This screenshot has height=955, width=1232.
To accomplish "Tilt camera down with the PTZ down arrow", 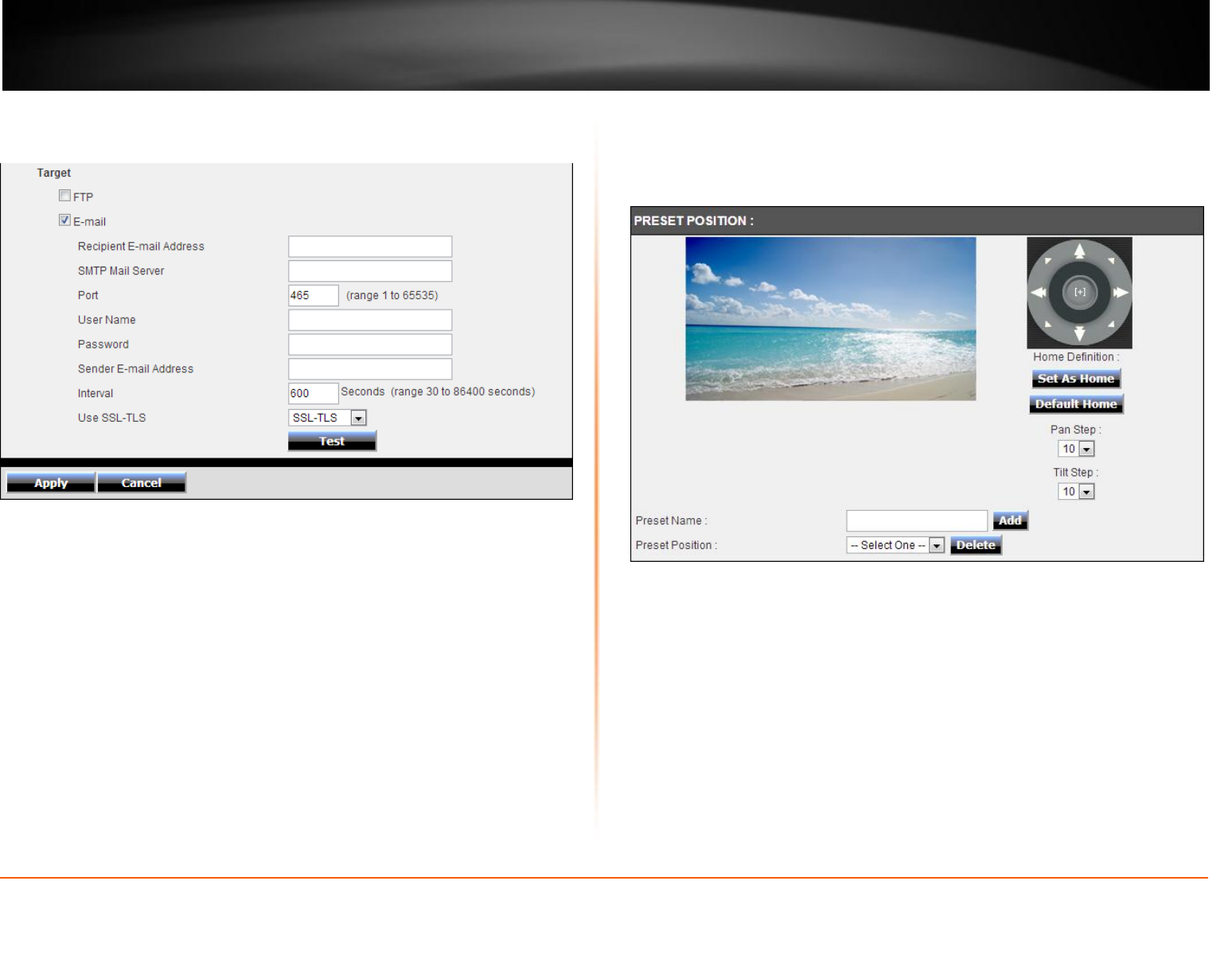I will (x=1079, y=333).
